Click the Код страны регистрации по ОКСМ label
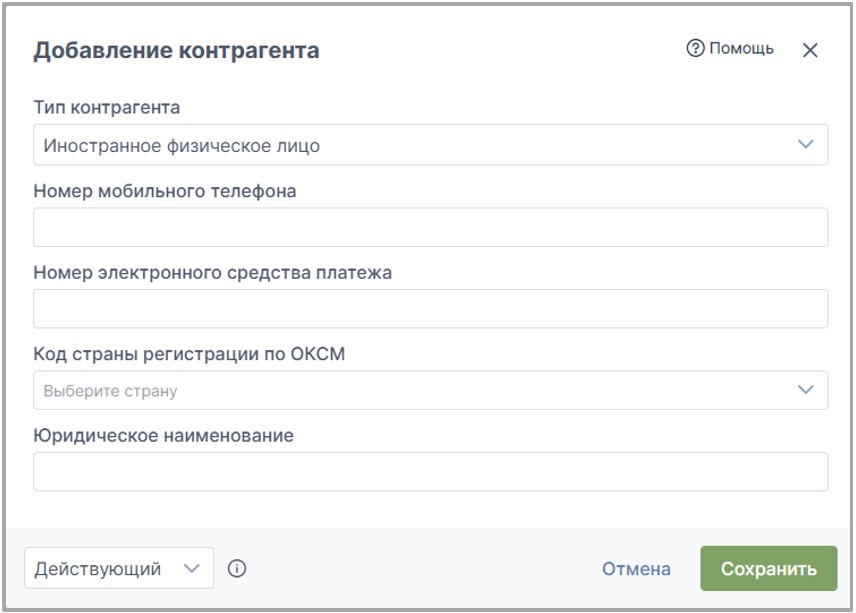Viewport: 856px width, 613px height. click(x=189, y=354)
